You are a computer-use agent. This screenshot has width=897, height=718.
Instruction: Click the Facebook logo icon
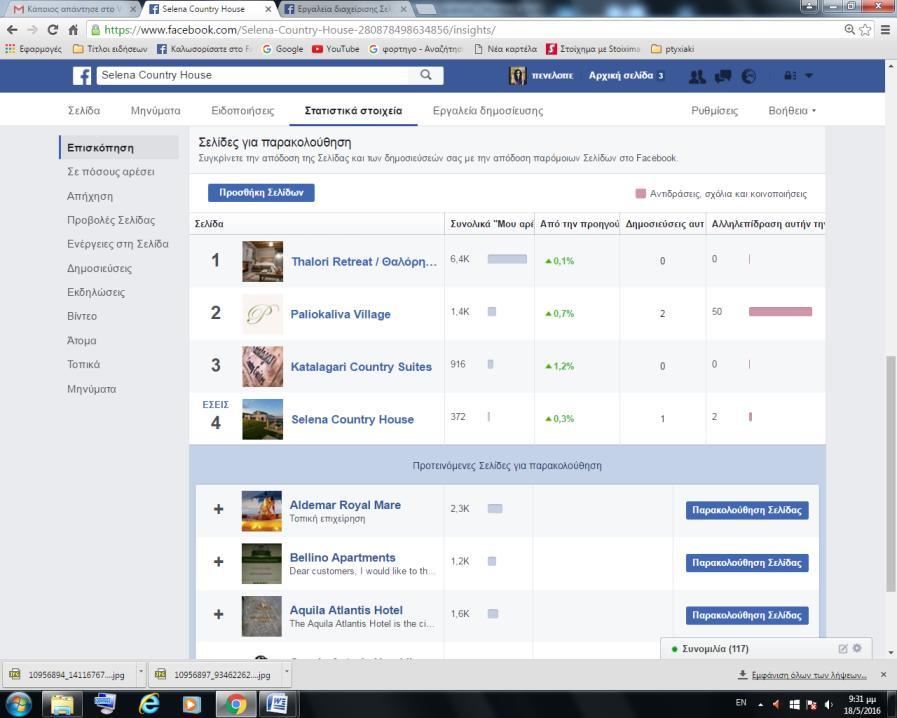(x=82, y=76)
